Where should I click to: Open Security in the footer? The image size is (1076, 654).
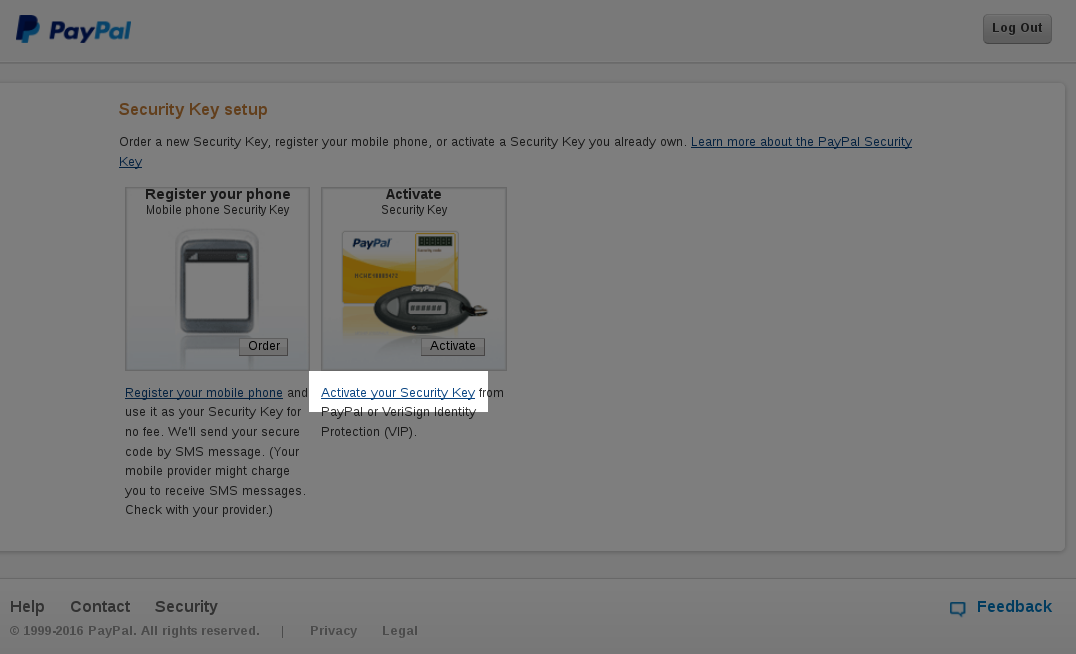pyautogui.click(x=186, y=607)
